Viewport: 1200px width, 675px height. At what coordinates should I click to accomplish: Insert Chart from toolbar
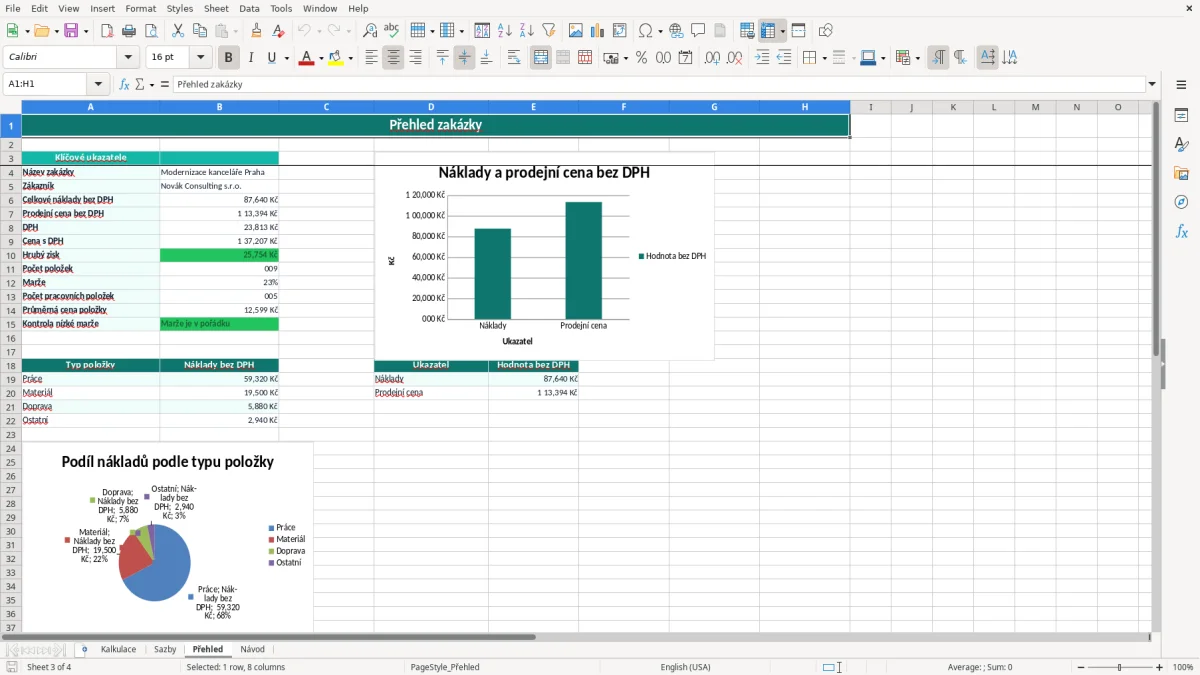[597, 31]
